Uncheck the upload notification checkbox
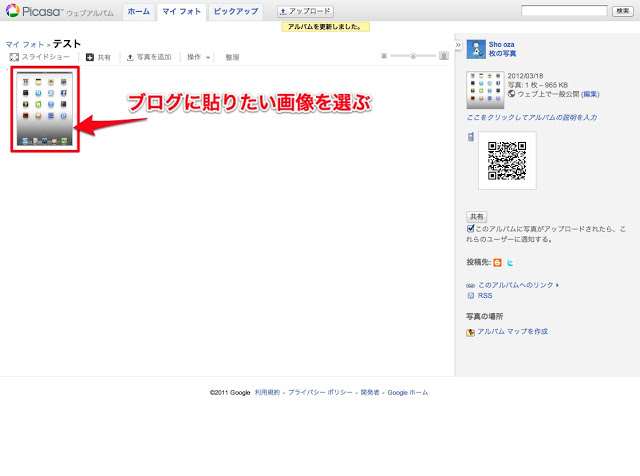640x476 pixels. (x=471, y=228)
